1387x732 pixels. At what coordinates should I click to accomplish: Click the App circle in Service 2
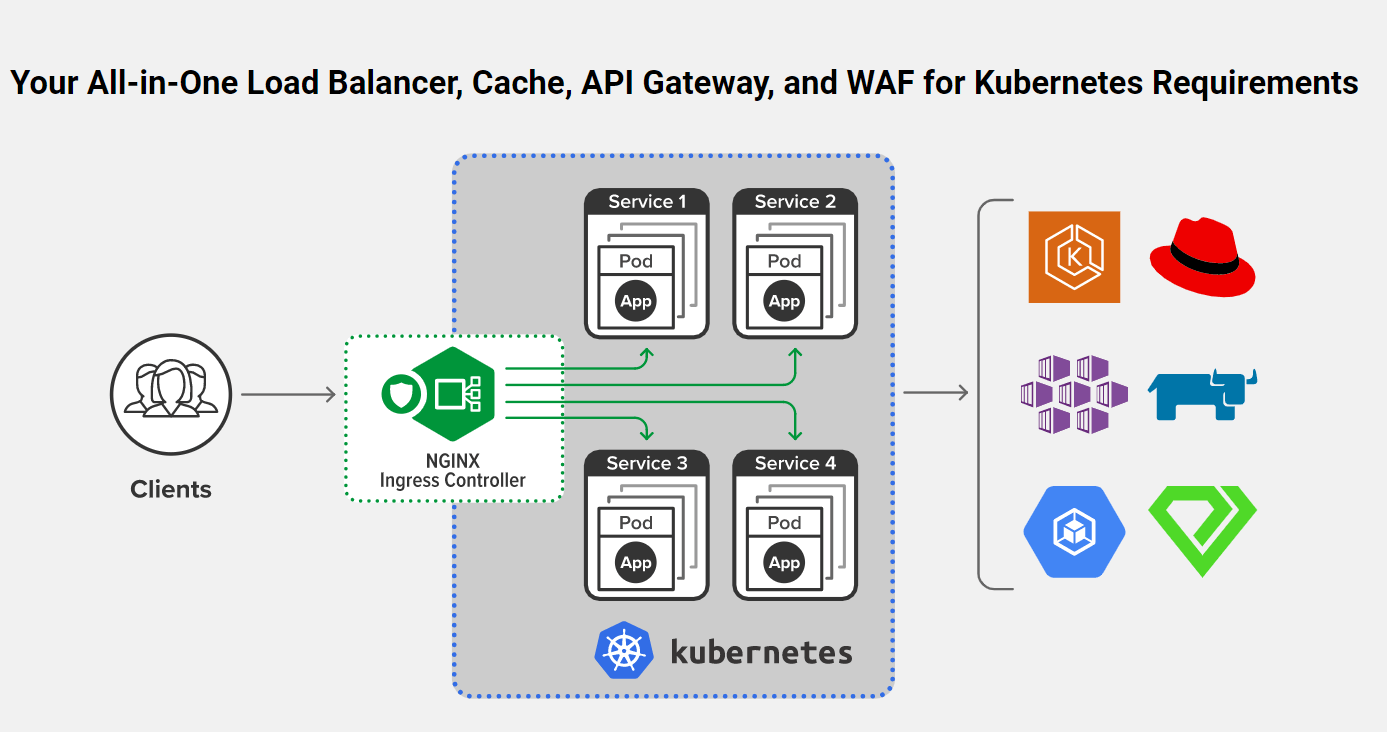pyautogui.click(x=784, y=301)
